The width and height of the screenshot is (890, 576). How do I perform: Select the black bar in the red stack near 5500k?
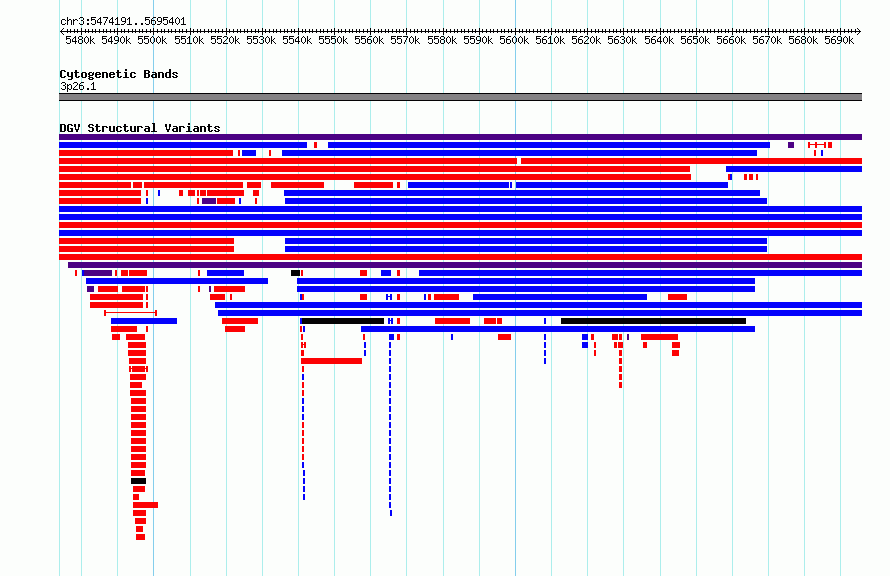[138, 481]
